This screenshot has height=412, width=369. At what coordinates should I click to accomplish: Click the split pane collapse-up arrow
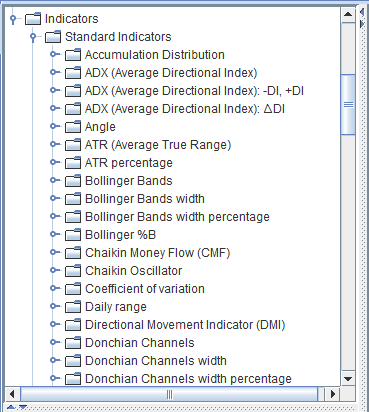coord(11,407)
